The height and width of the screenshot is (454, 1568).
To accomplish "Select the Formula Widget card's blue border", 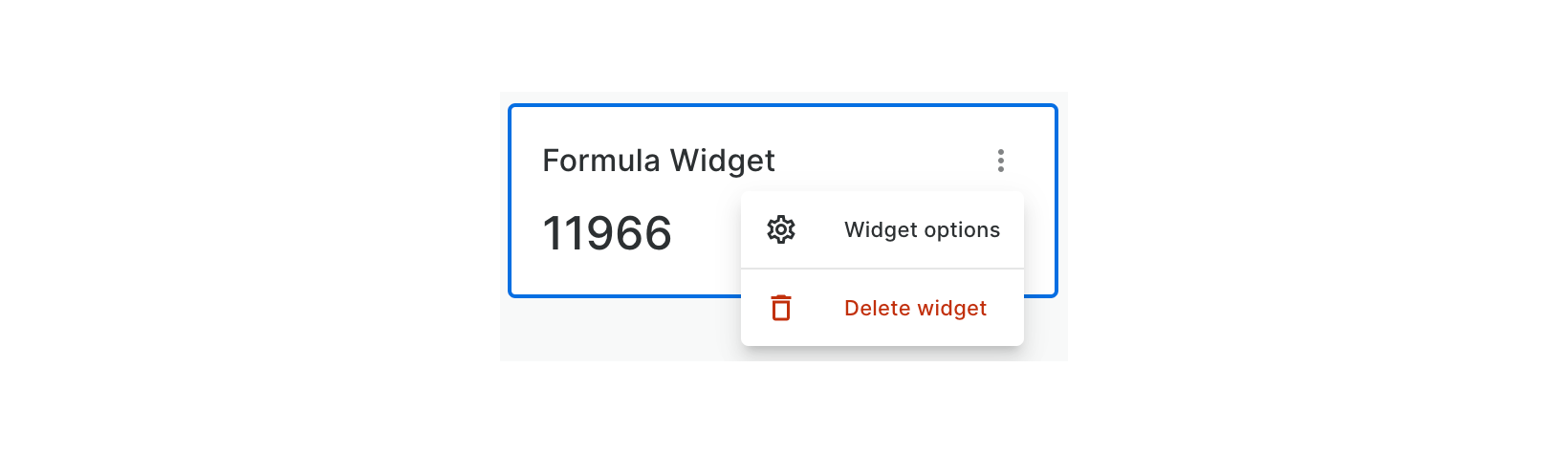I will point(511,201).
